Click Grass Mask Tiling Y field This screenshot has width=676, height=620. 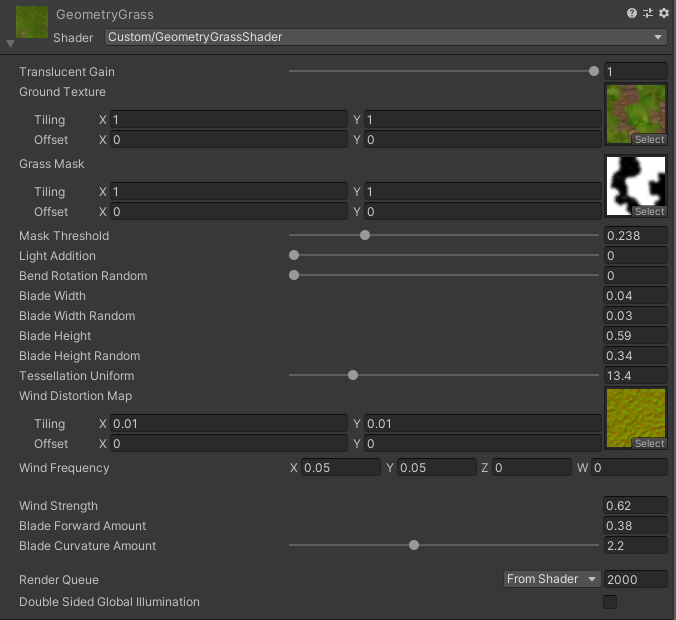483,191
